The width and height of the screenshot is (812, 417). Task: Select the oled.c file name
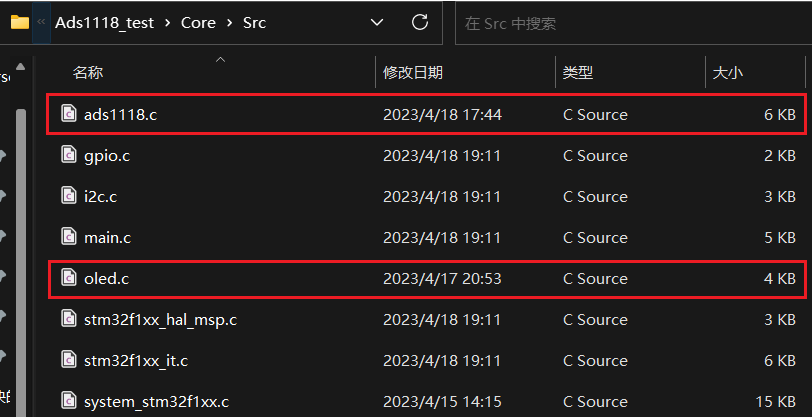pos(106,278)
